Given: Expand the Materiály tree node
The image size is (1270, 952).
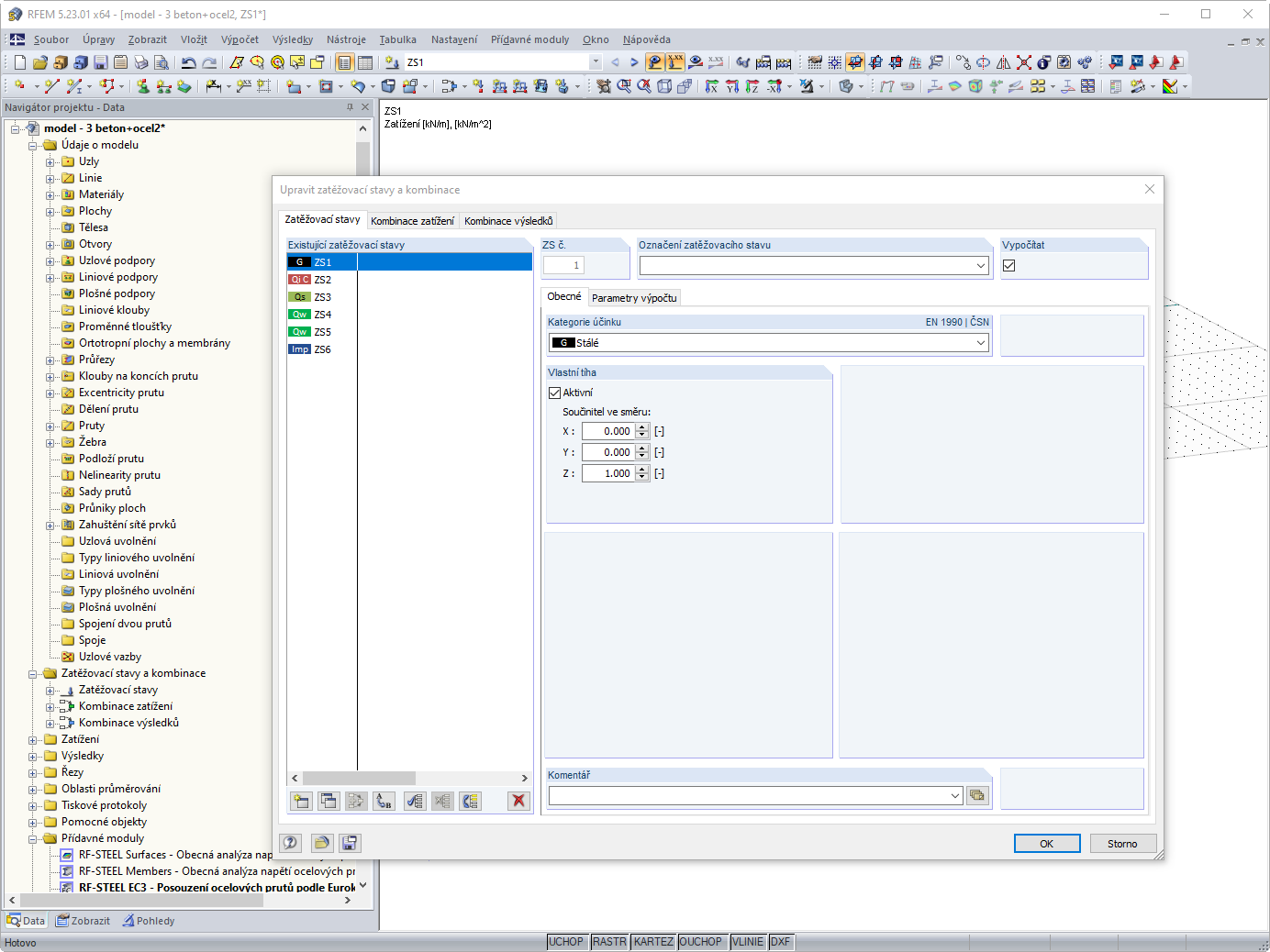Looking at the screenshot, I should pyautogui.click(x=51, y=195).
